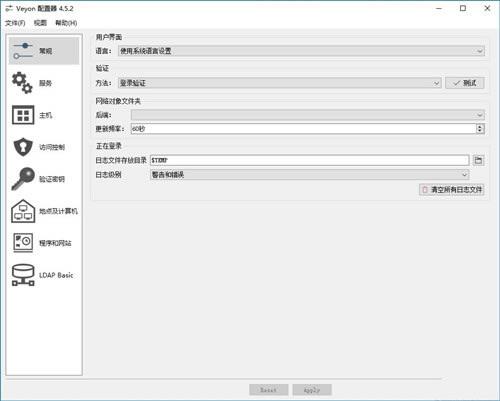Click 清空所有日志文件 clear logs button
The image size is (500, 401).
tap(451, 190)
